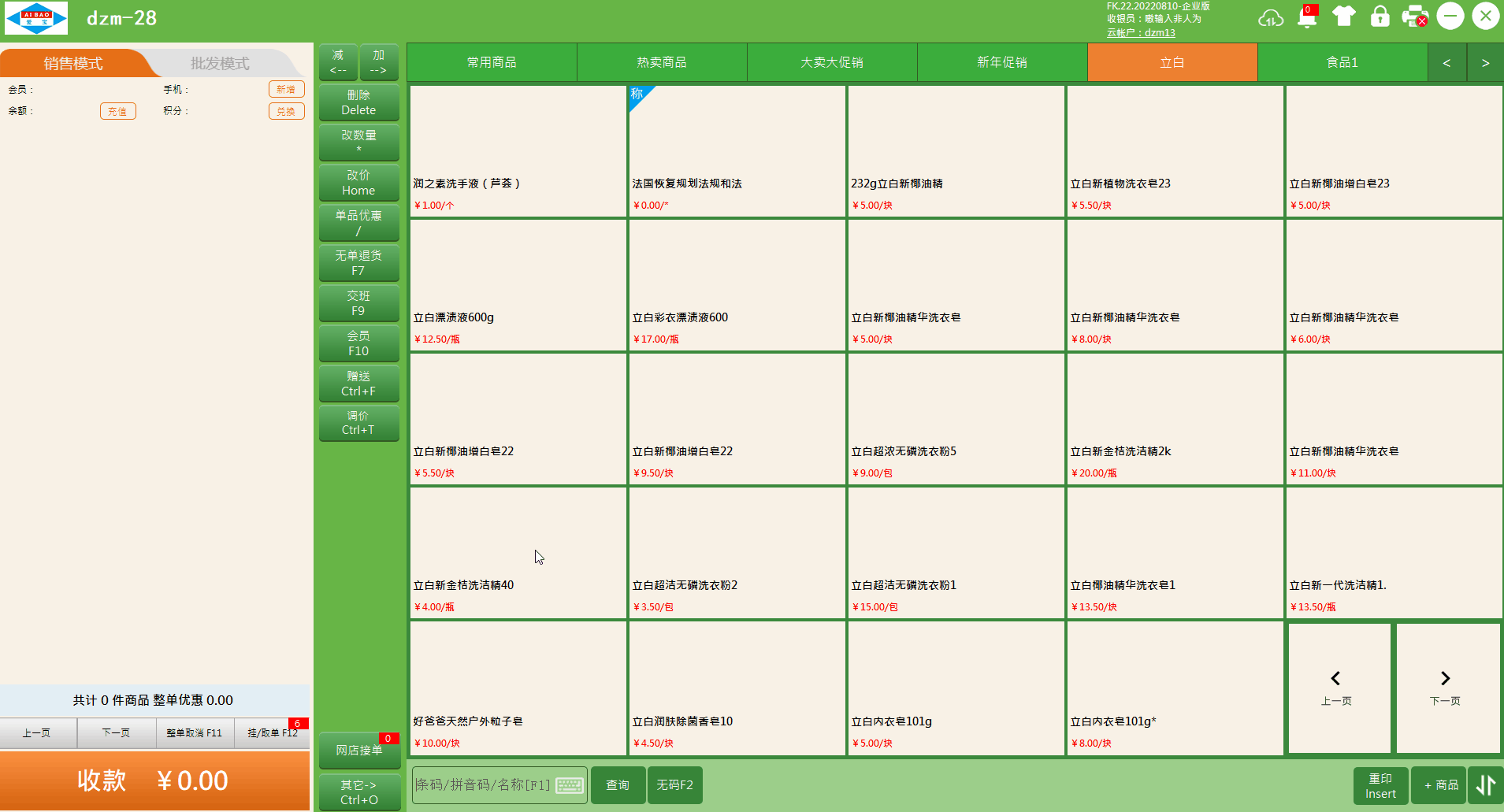Select product 立白漂渍液600g
Viewport: 1504px width, 812px height.
(518, 285)
